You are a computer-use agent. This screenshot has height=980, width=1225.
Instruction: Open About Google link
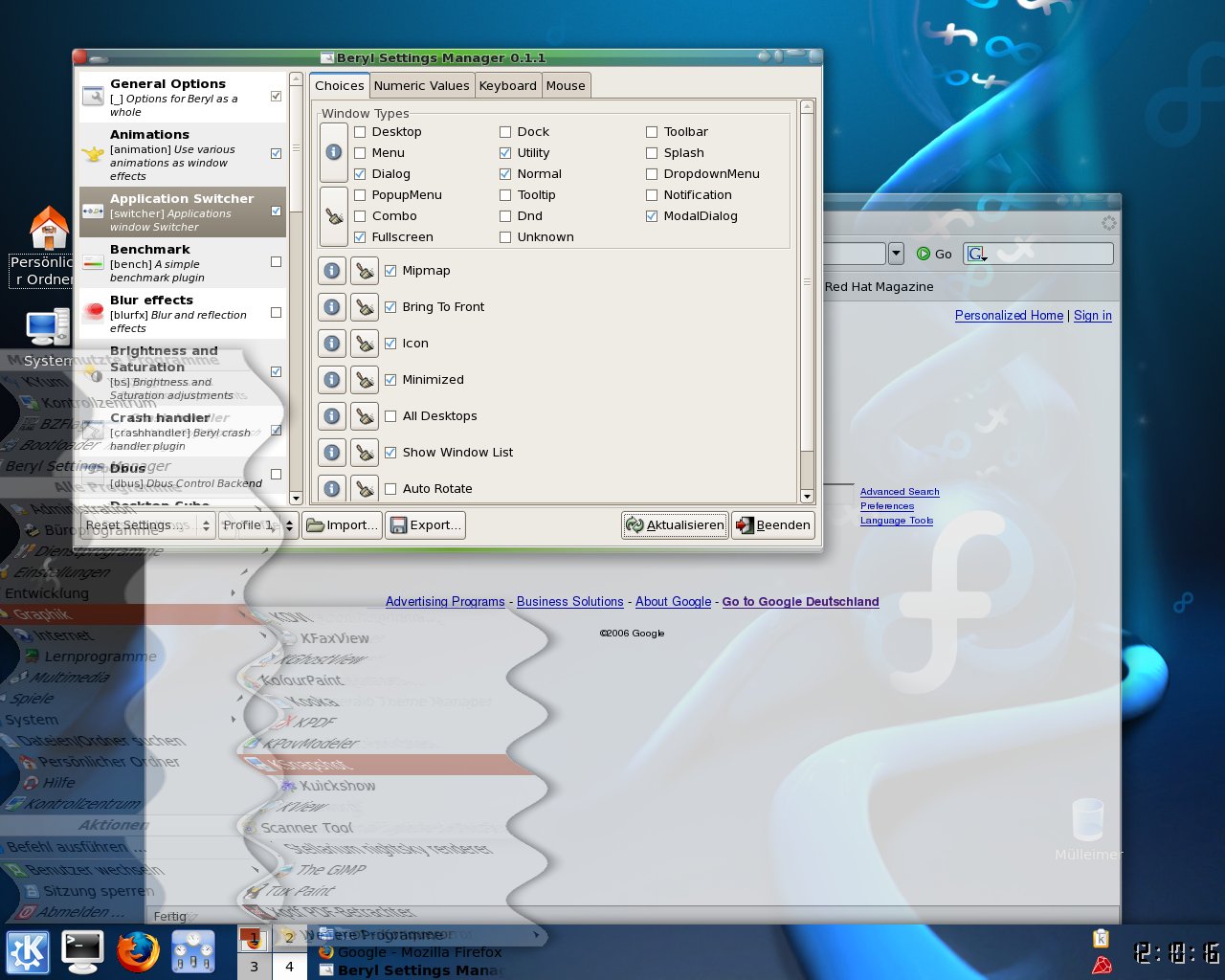[x=674, y=602]
